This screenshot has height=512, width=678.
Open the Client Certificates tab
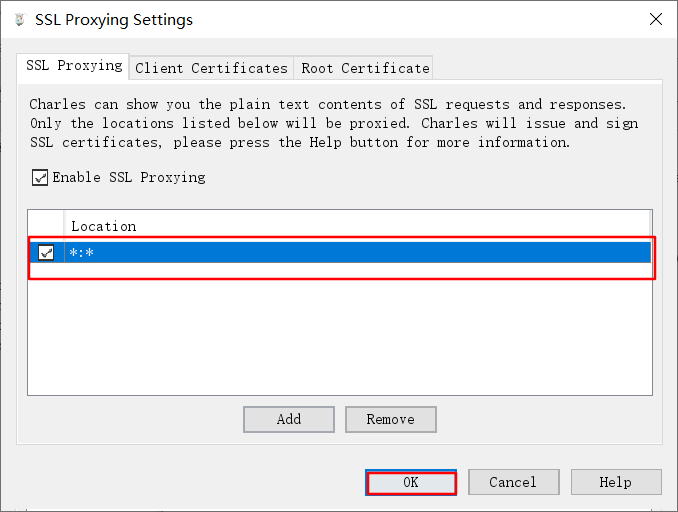tap(211, 68)
